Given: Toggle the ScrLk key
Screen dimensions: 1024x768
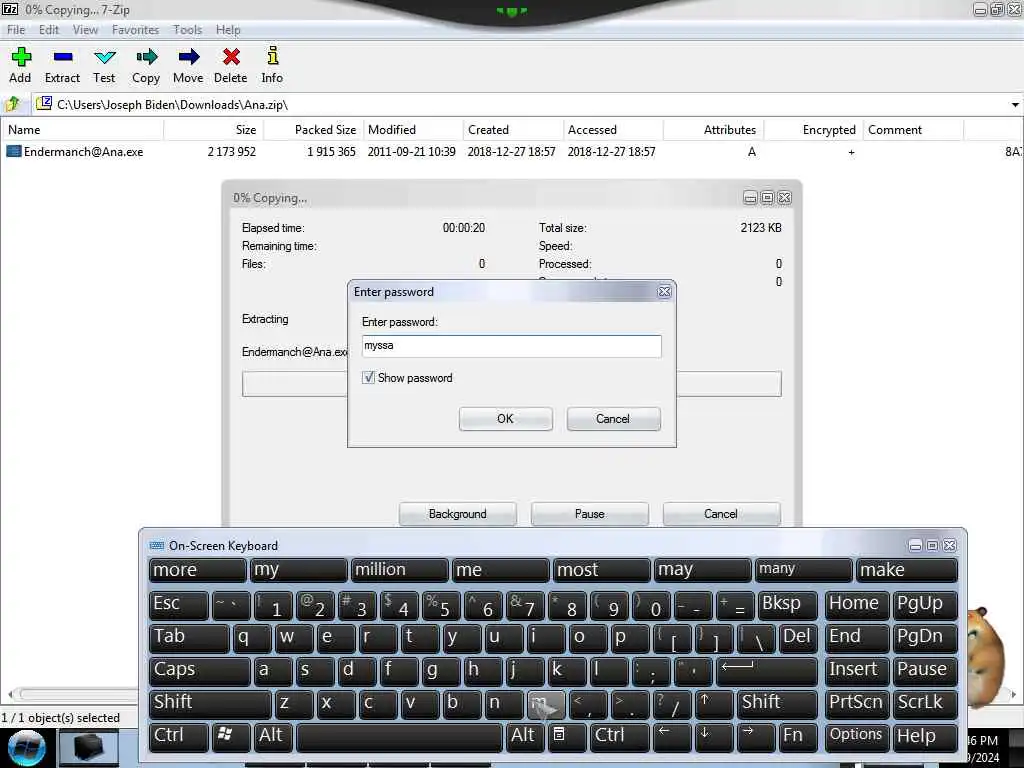Looking at the screenshot, I should click(924, 703).
